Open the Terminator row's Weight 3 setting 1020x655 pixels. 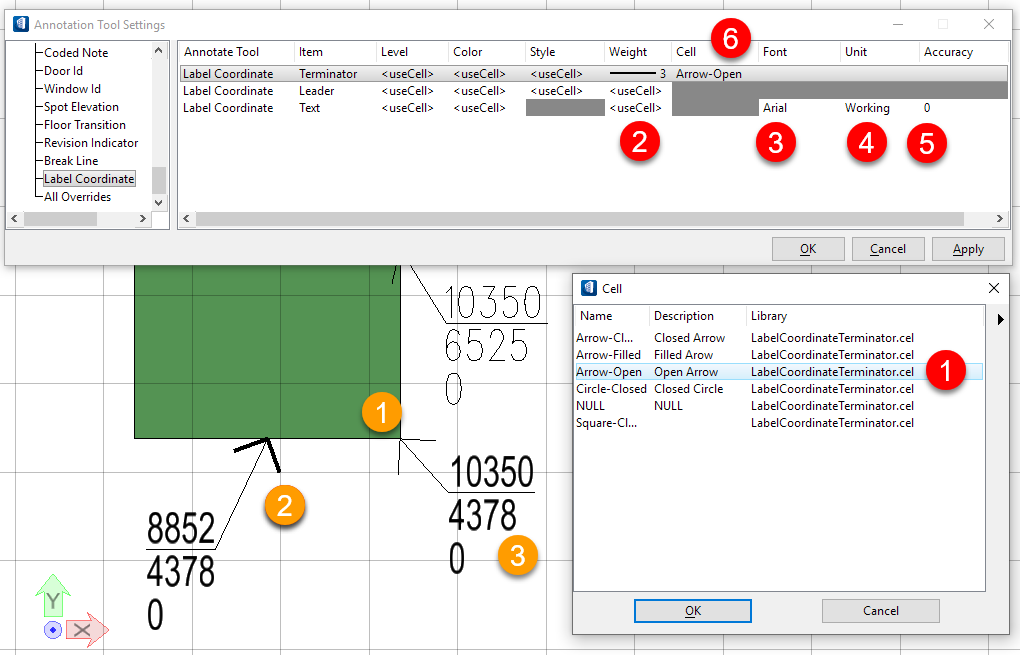[638, 74]
